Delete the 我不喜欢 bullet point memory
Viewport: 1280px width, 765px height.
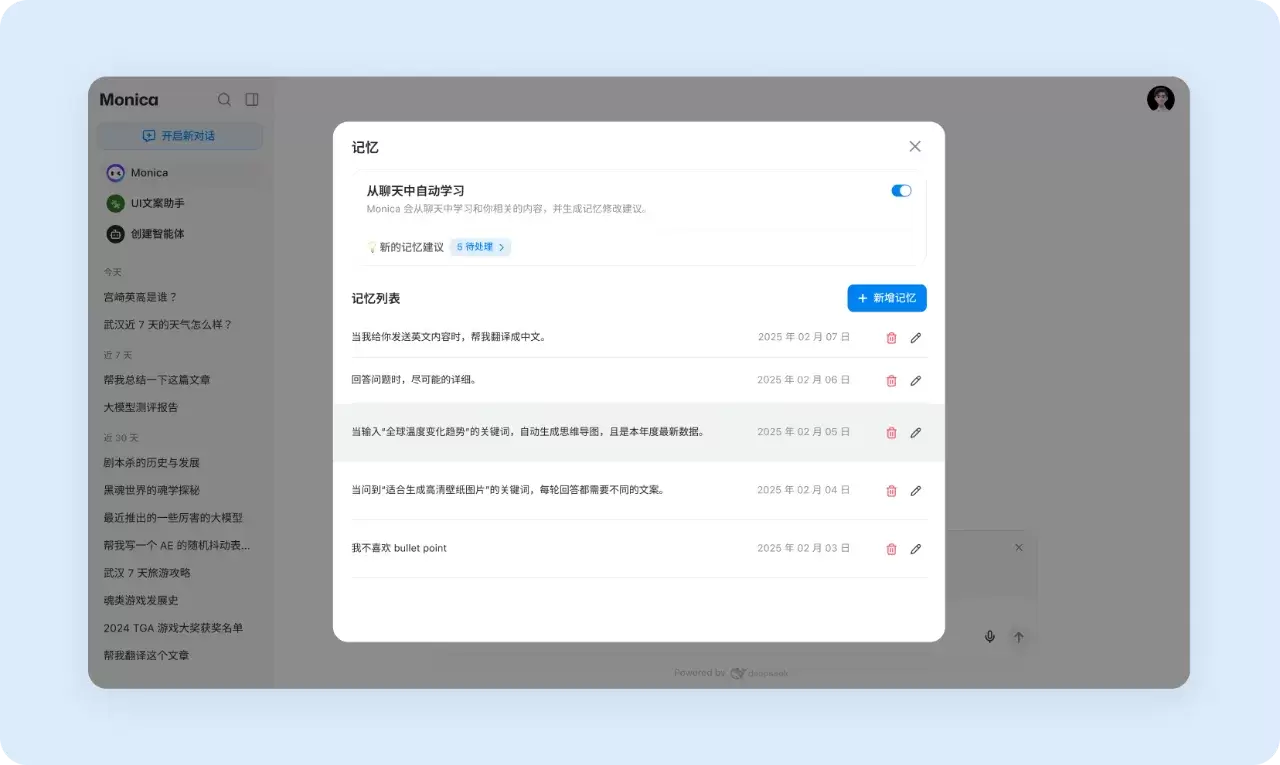(x=891, y=549)
